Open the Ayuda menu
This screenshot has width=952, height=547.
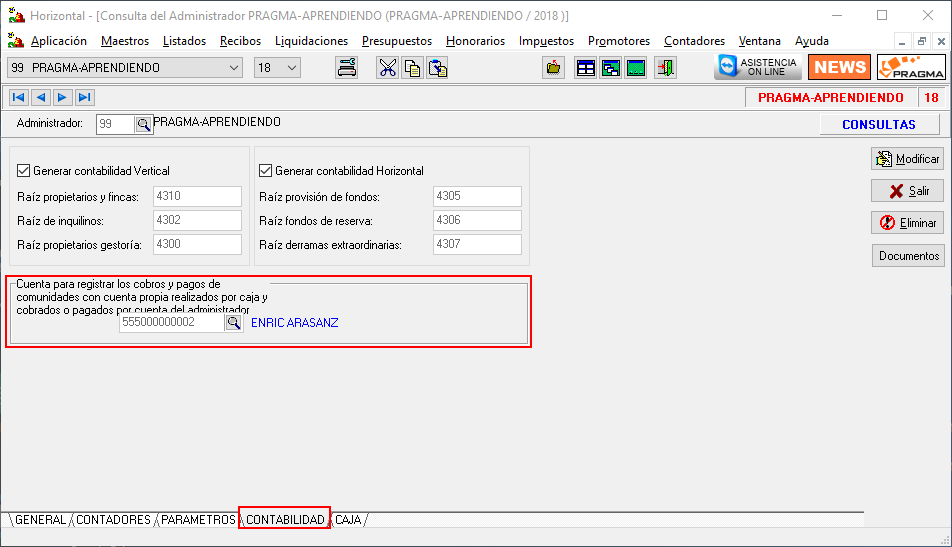pos(812,41)
